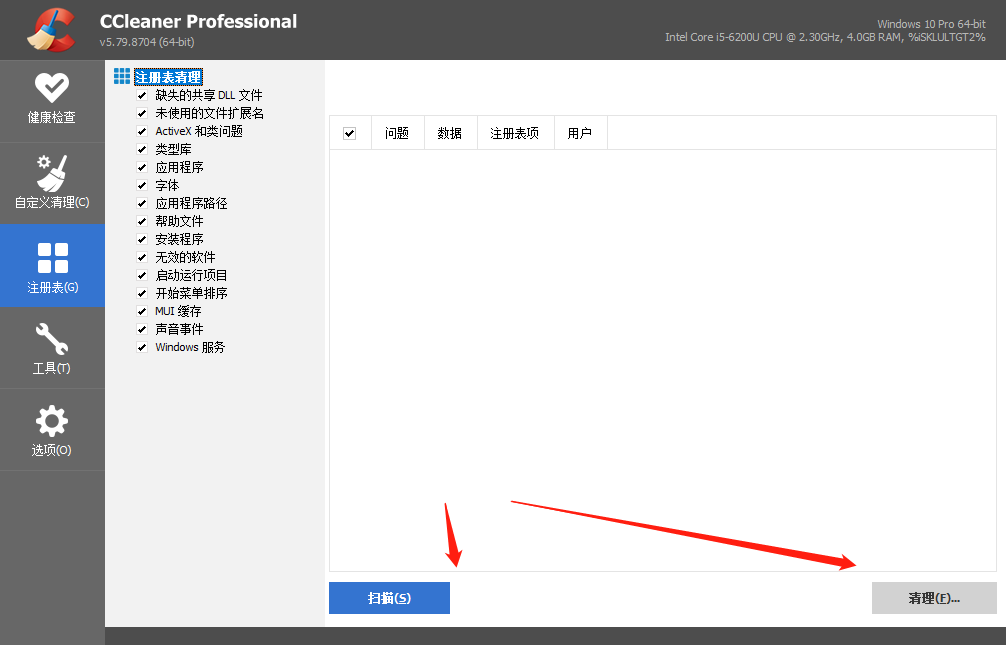Click the 清理(F)... button
This screenshot has height=645, width=1006.
pyautogui.click(x=934, y=598)
